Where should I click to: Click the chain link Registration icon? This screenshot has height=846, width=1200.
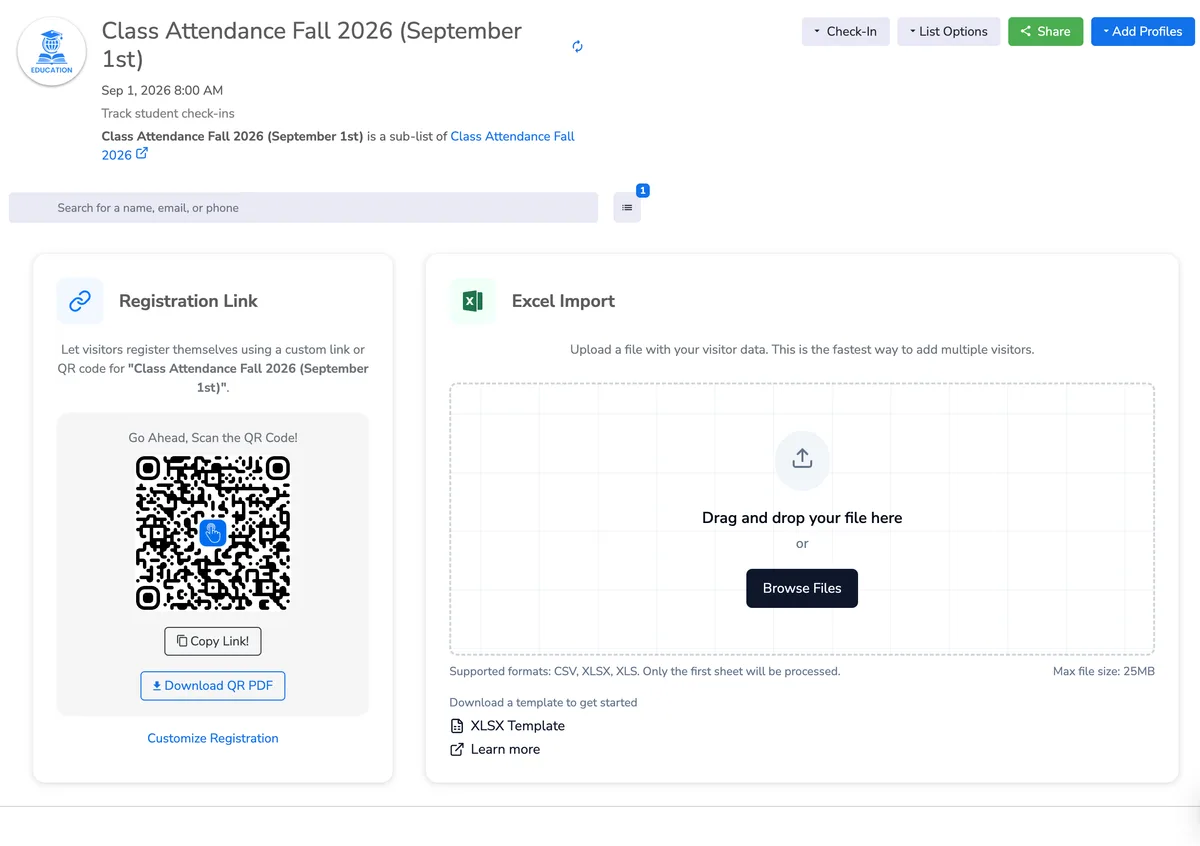[80, 300]
